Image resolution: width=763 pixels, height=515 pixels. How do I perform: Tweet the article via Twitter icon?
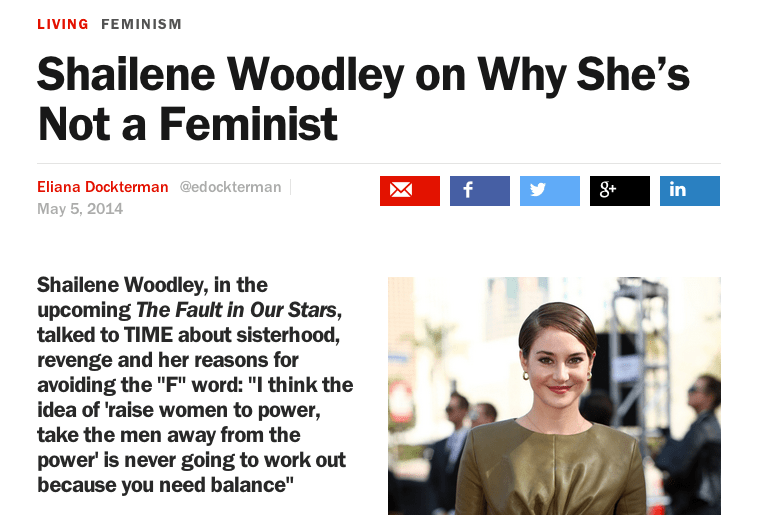[549, 190]
